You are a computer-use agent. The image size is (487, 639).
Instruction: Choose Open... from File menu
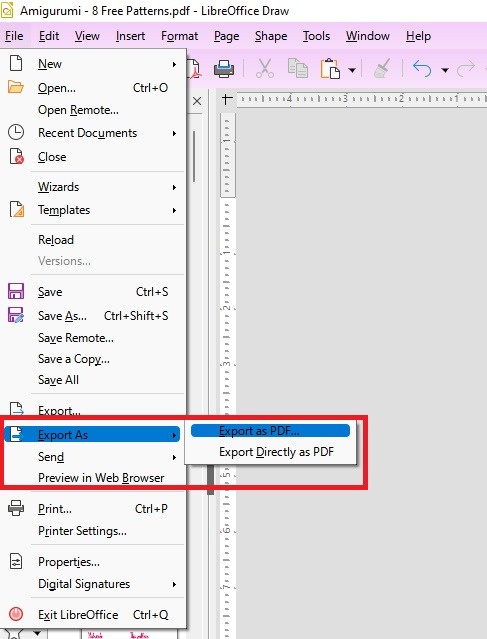tap(93, 88)
